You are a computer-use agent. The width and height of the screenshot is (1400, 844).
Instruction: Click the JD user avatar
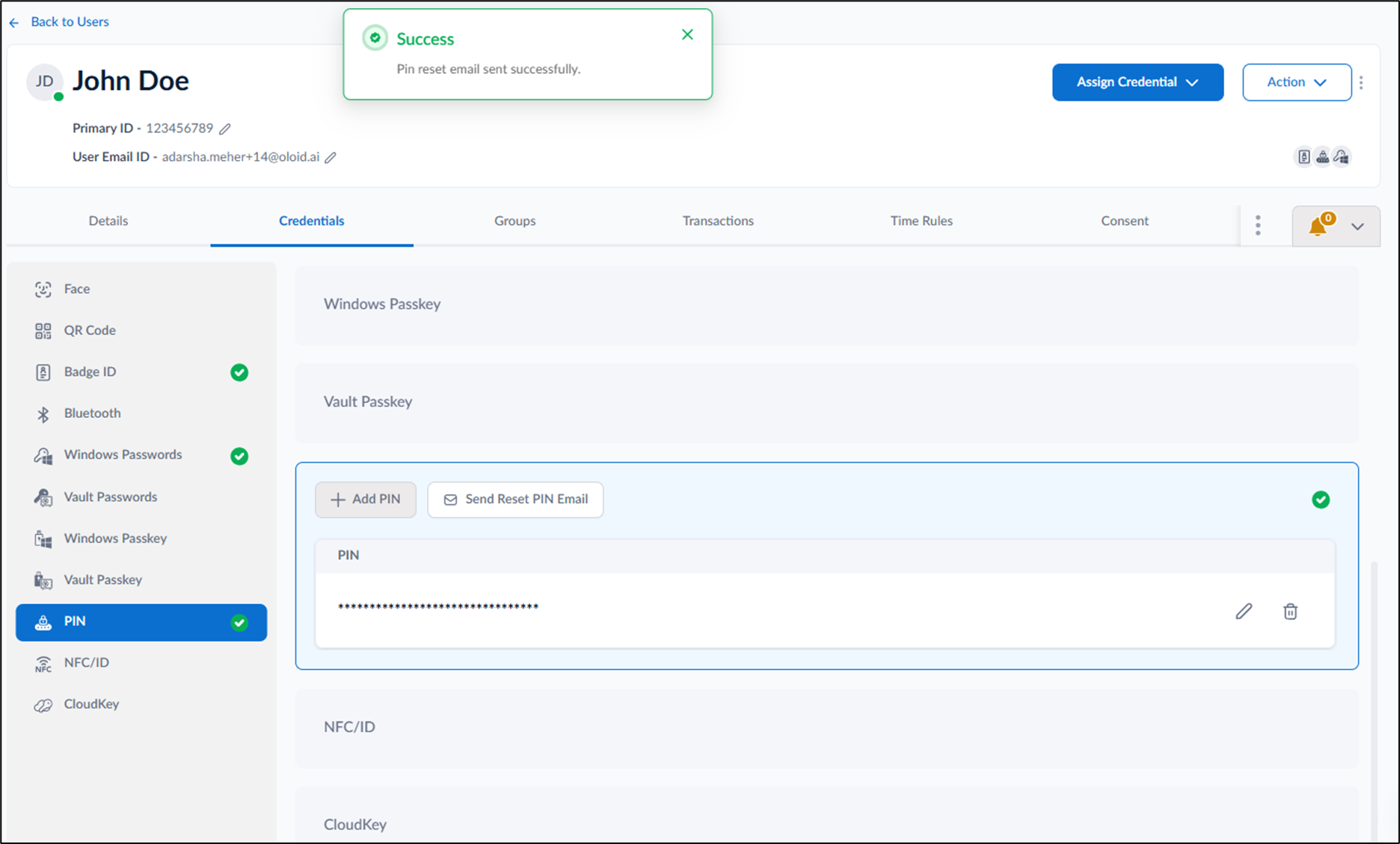click(x=45, y=81)
